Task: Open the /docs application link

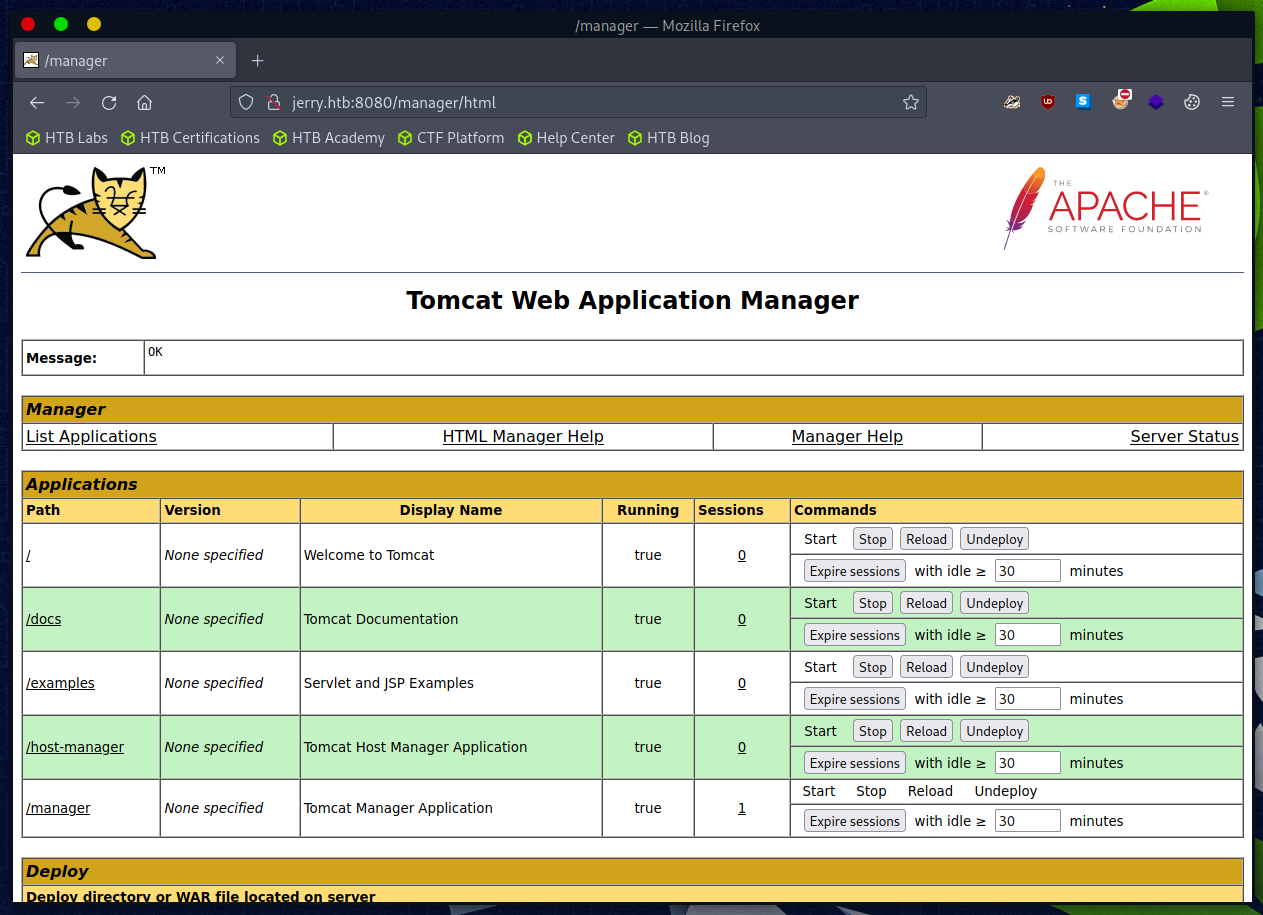Action: click(x=44, y=619)
